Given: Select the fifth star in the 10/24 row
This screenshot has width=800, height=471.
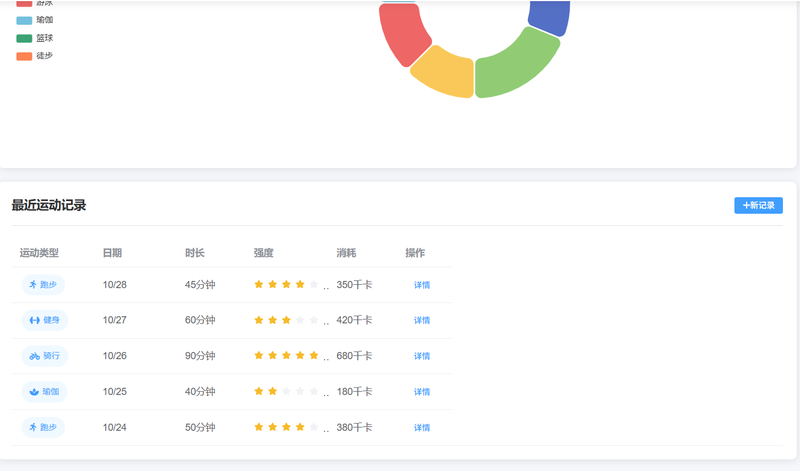Looking at the screenshot, I should pyautogui.click(x=314, y=427).
